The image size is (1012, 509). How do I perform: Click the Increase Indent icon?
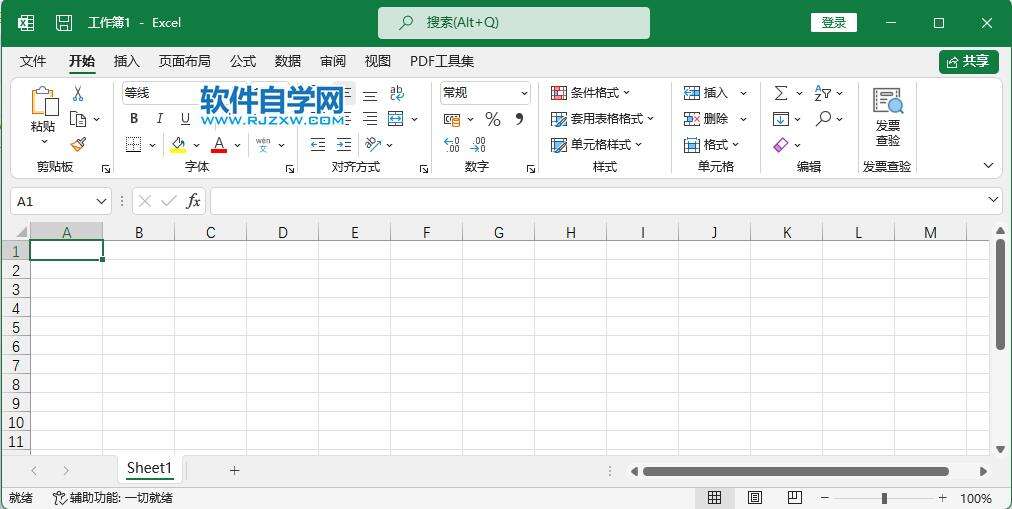click(344, 145)
